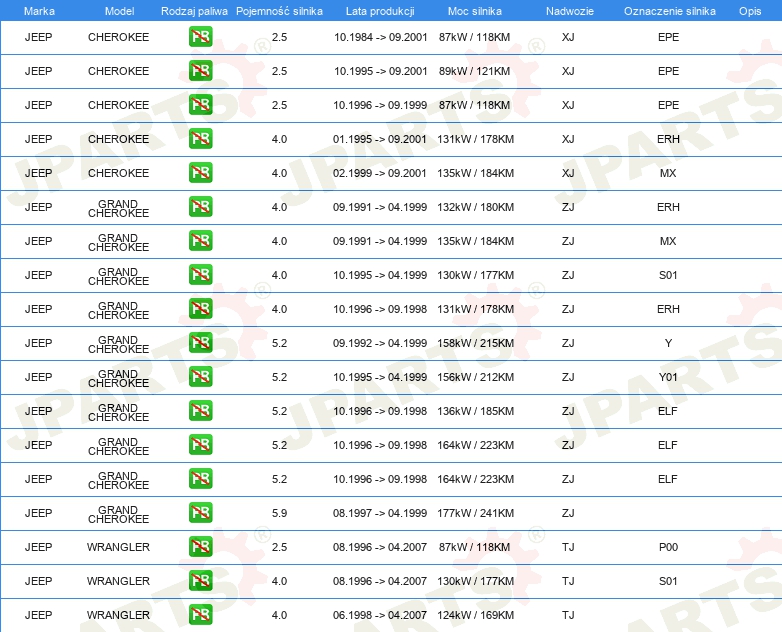782x632 pixels.
Task: Select the engine capacity value 5.9
Action: click(x=279, y=513)
